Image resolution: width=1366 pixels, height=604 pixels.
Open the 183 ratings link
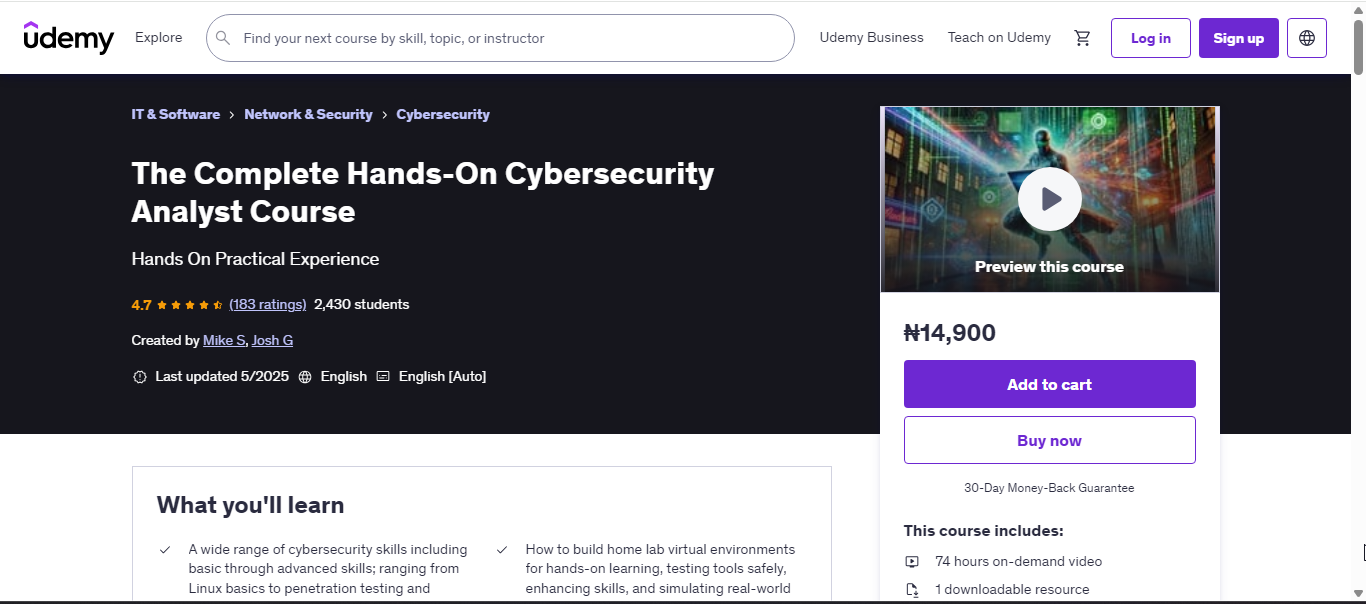click(267, 305)
